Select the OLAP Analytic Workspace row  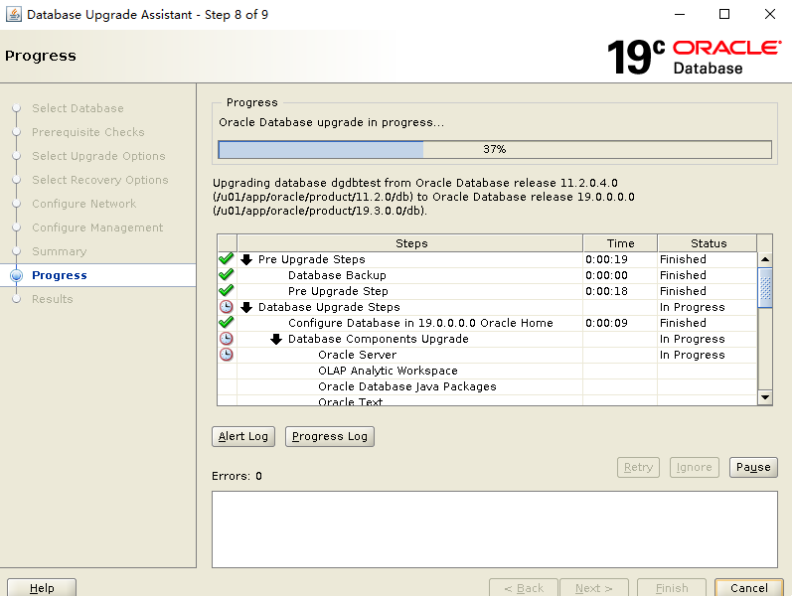(x=387, y=371)
